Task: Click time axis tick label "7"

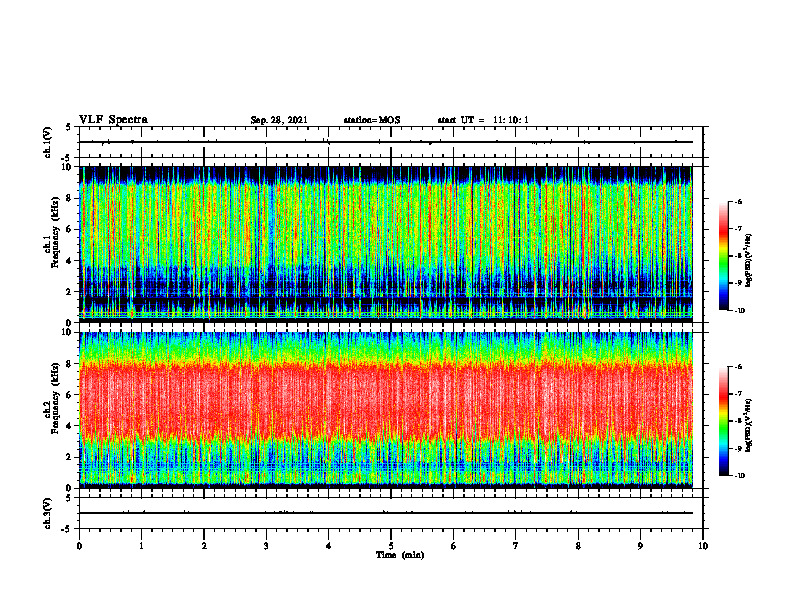Action: pos(516,546)
